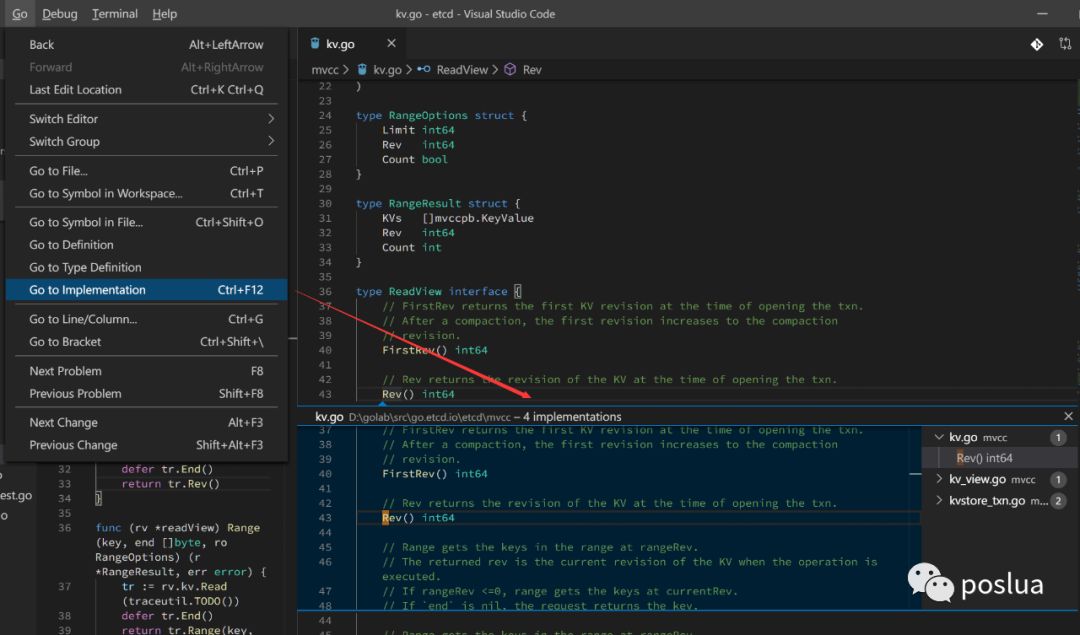Select Last Edit Location menu entry

pyautogui.click(x=146, y=90)
